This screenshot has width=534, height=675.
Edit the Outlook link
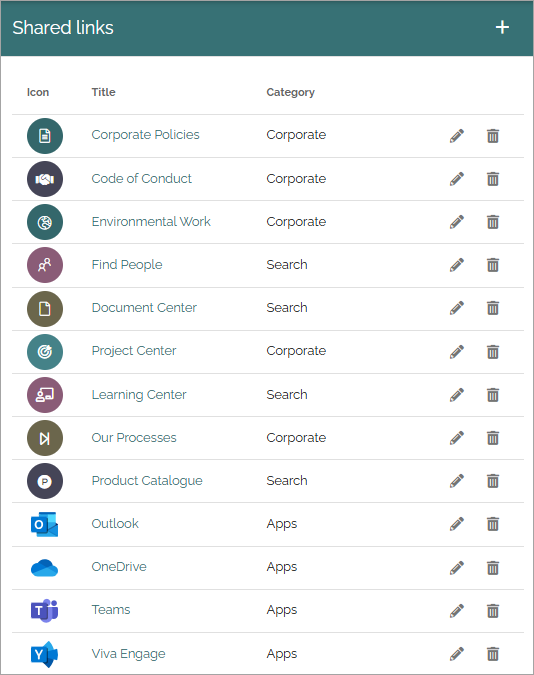[x=457, y=524]
